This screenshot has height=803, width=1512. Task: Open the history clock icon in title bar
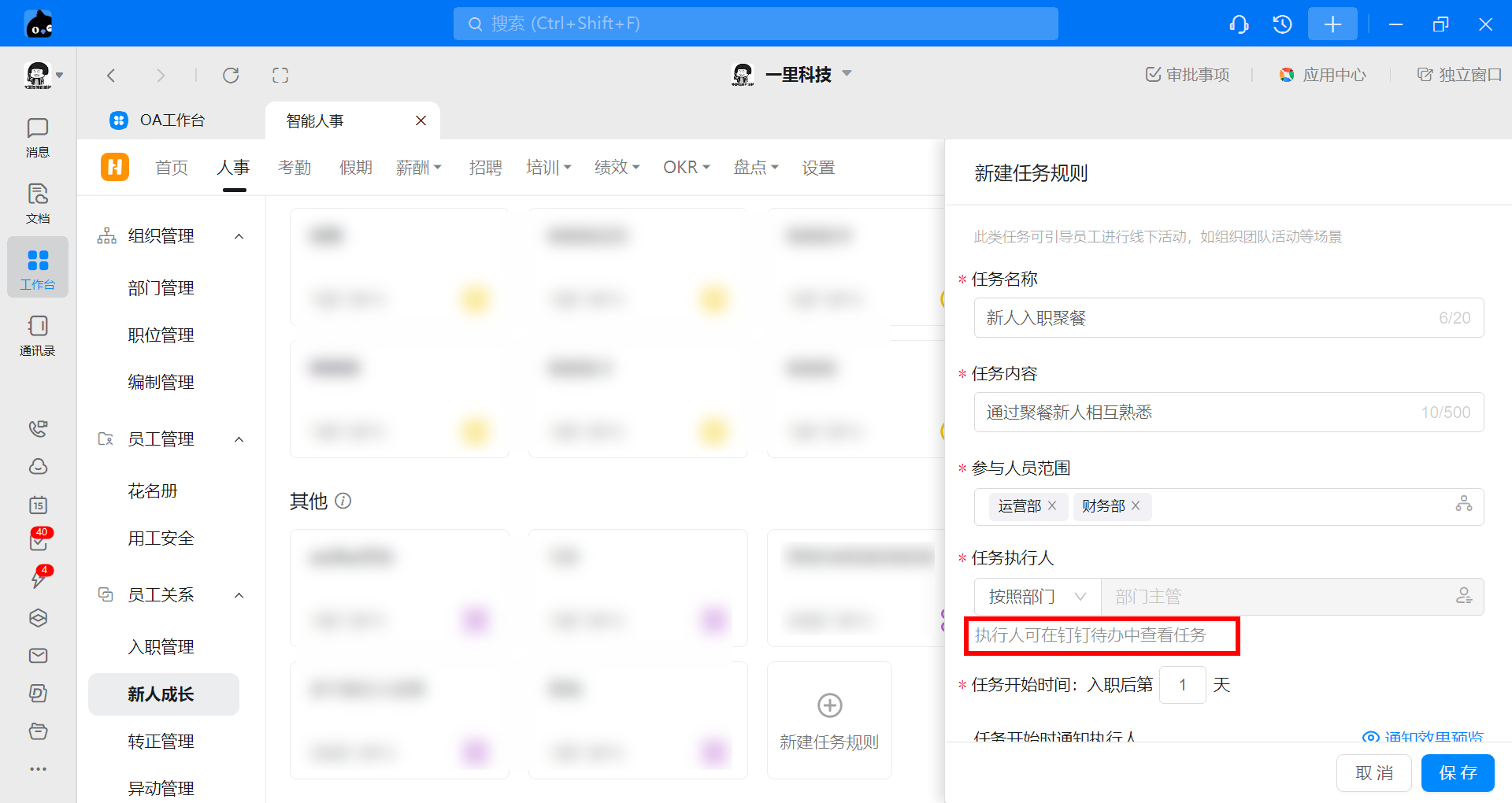coord(1282,24)
